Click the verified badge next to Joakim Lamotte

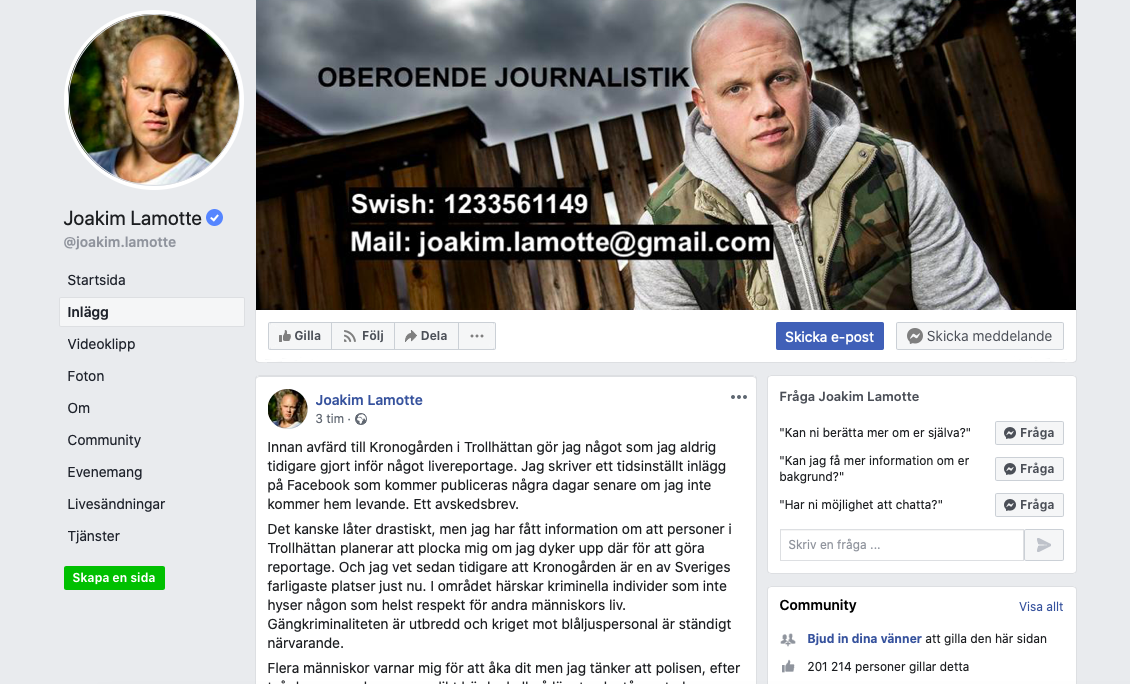215,217
